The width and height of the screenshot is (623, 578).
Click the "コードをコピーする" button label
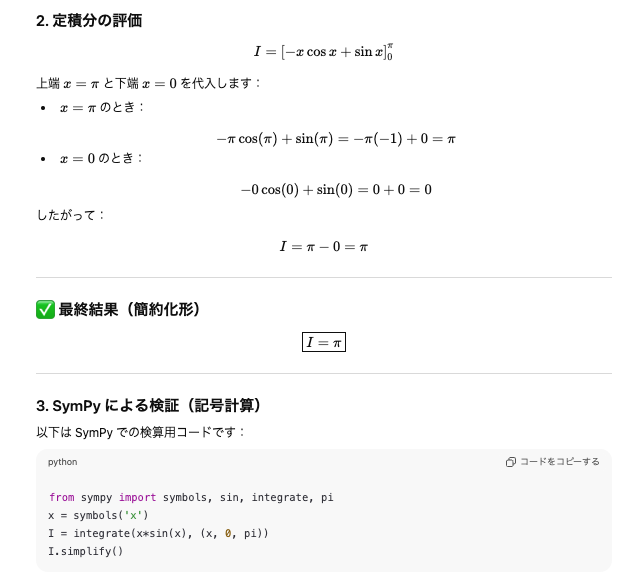tap(559, 462)
